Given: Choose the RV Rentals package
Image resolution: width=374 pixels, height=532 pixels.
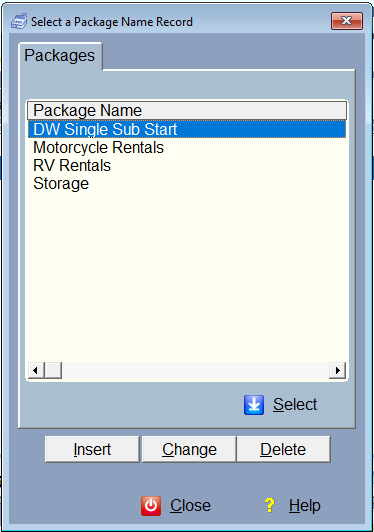Looking at the screenshot, I should click(187, 166).
